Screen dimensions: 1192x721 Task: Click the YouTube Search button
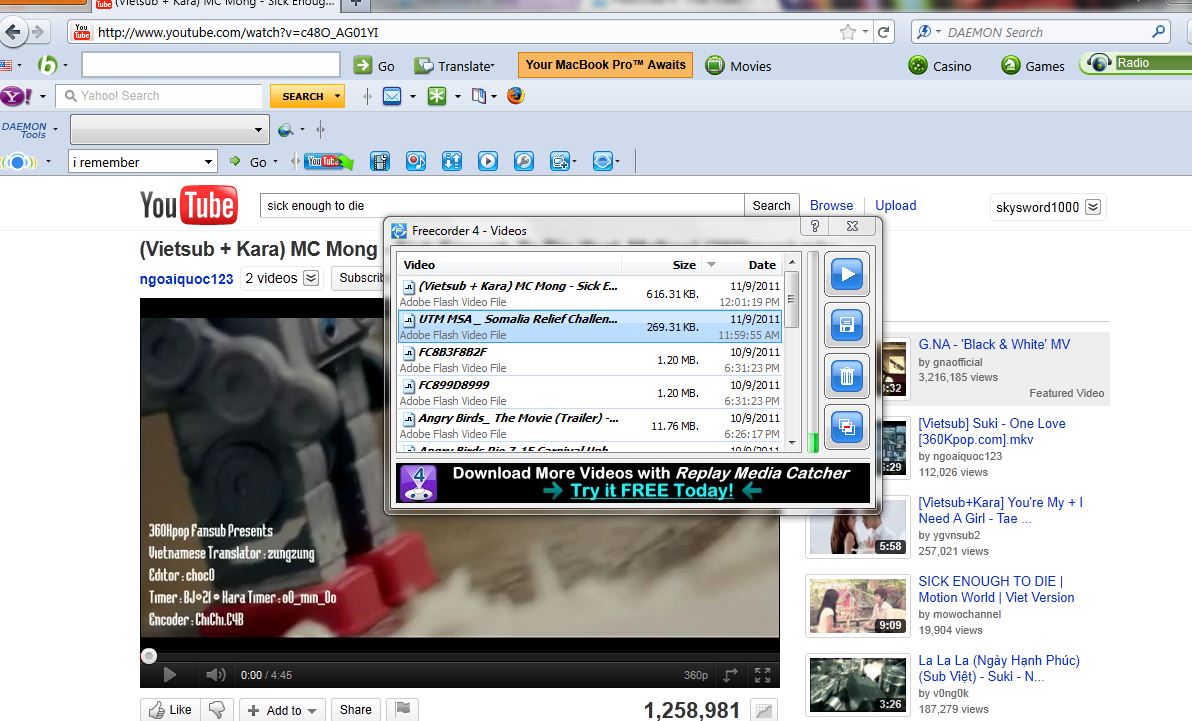point(771,205)
